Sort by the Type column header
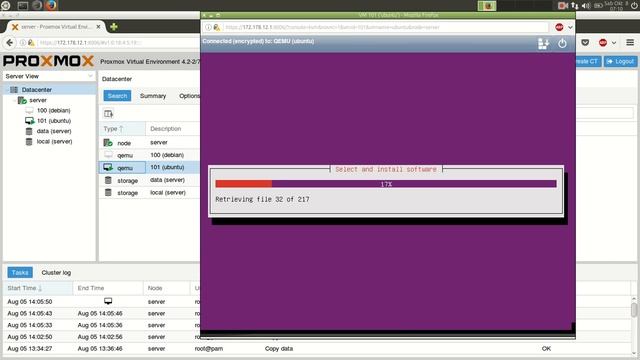The width and height of the screenshot is (640, 360). pyautogui.click(x=122, y=129)
